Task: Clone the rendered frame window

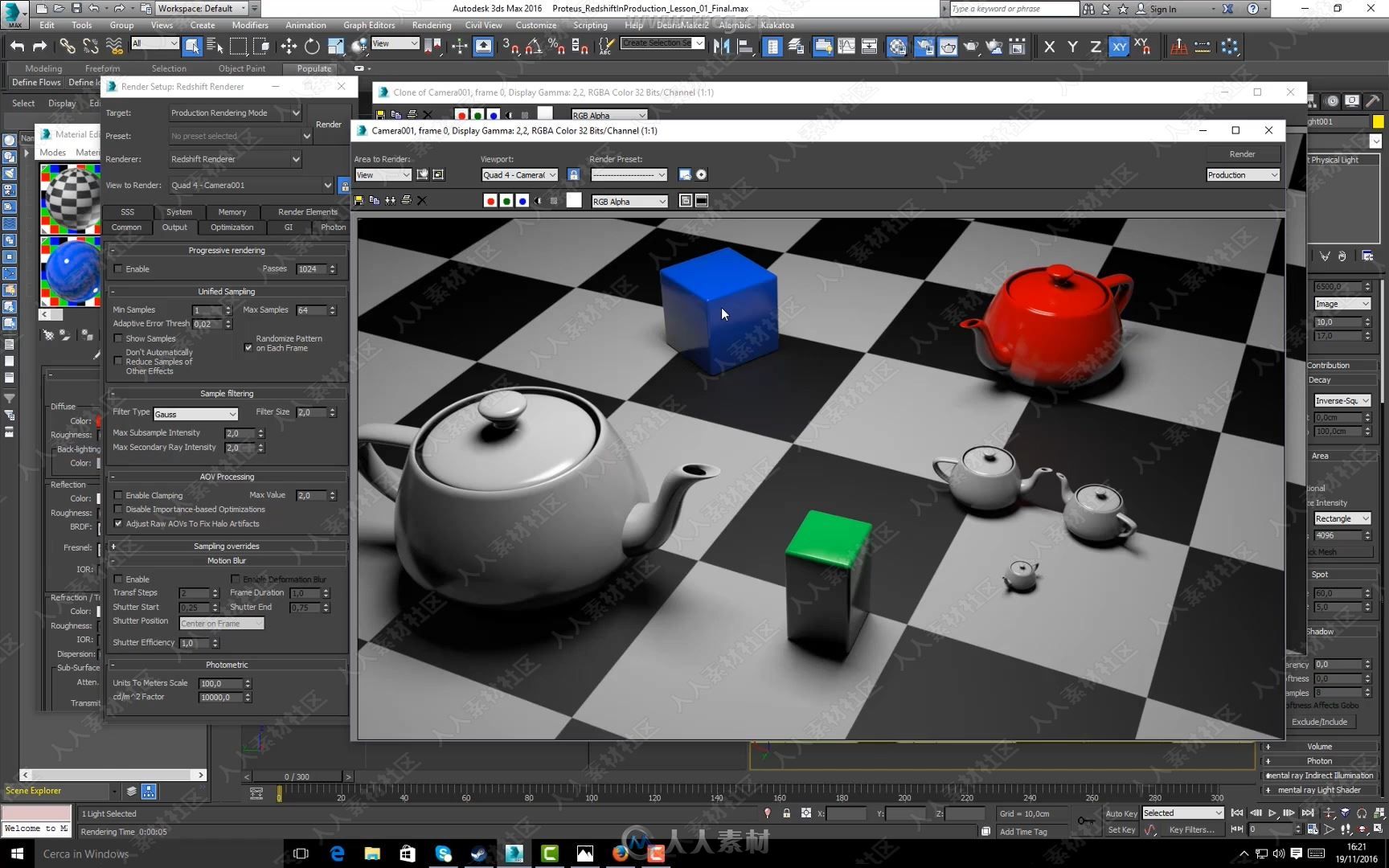Action: pyautogui.click(x=391, y=200)
